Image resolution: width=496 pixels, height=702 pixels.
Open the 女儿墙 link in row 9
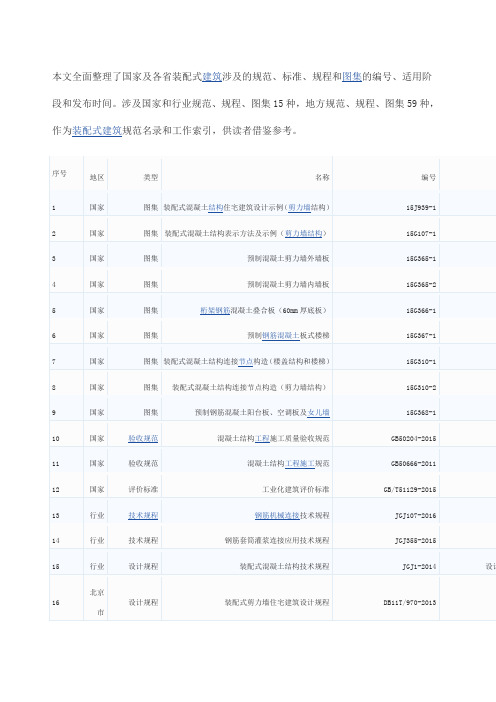pos(319,412)
